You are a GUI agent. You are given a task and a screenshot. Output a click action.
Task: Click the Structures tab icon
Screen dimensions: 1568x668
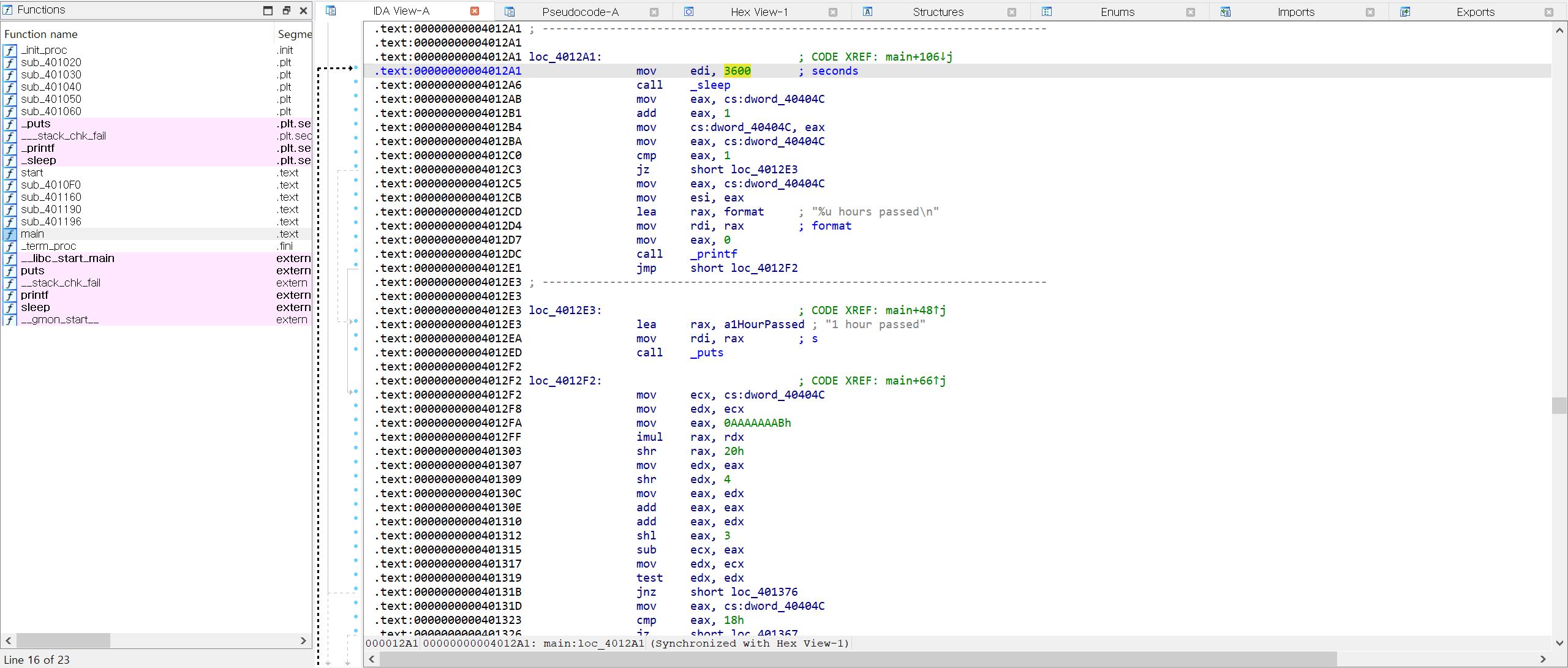coord(867,12)
